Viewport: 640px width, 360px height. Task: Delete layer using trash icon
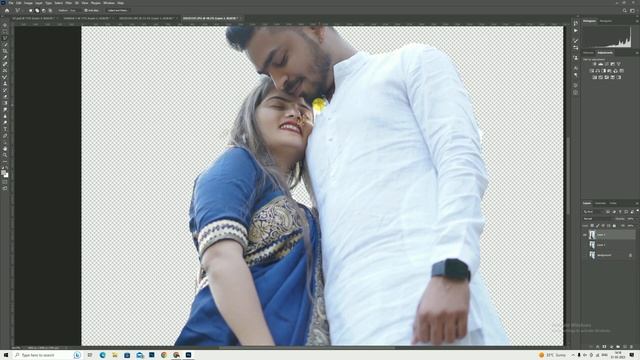631,347
